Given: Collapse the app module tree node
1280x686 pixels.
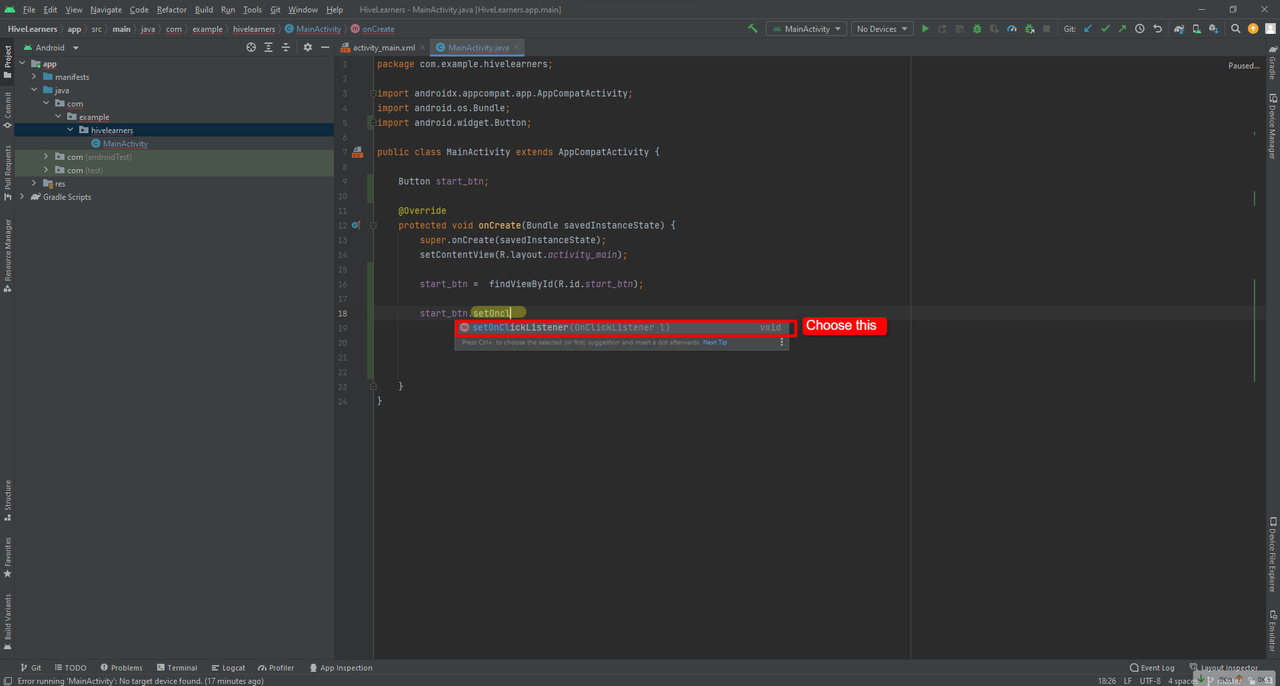Looking at the screenshot, I should [22, 64].
